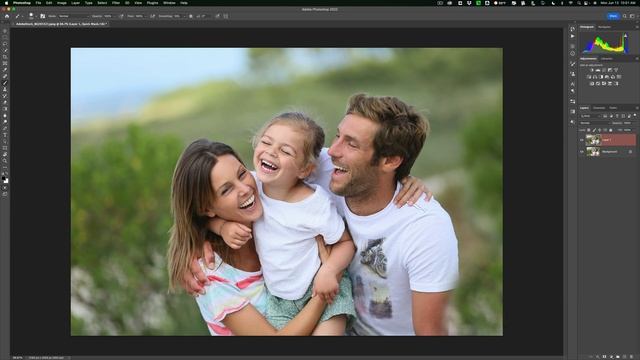Select the Gradient tool

(x=5, y=109)
